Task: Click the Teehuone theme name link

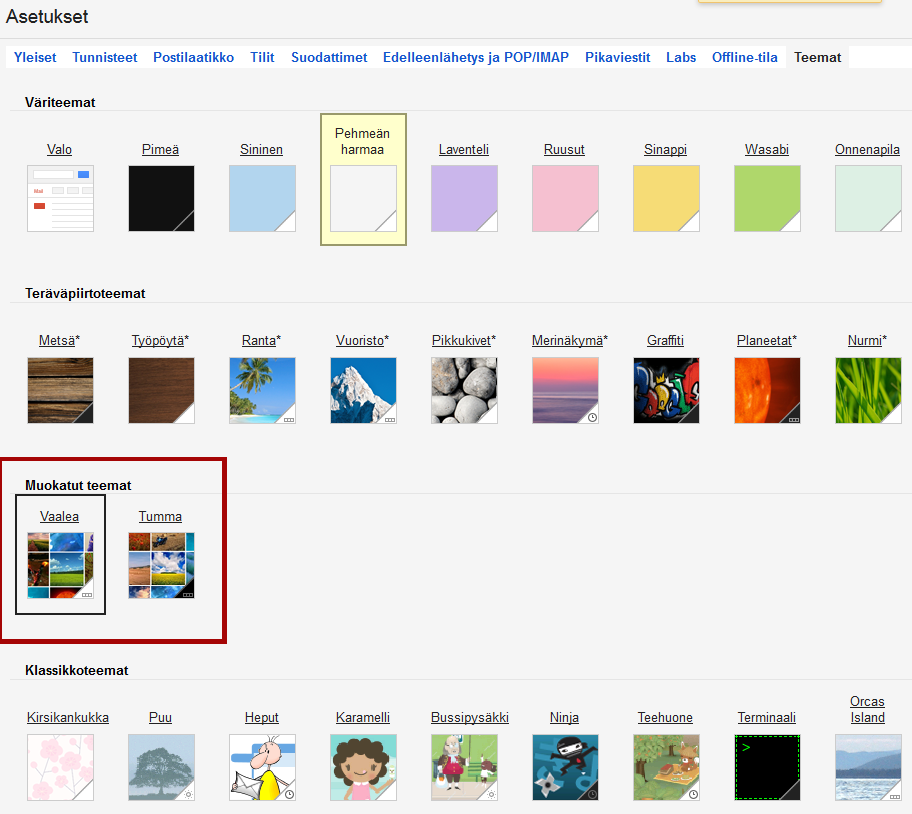Action: click(666, 717)
